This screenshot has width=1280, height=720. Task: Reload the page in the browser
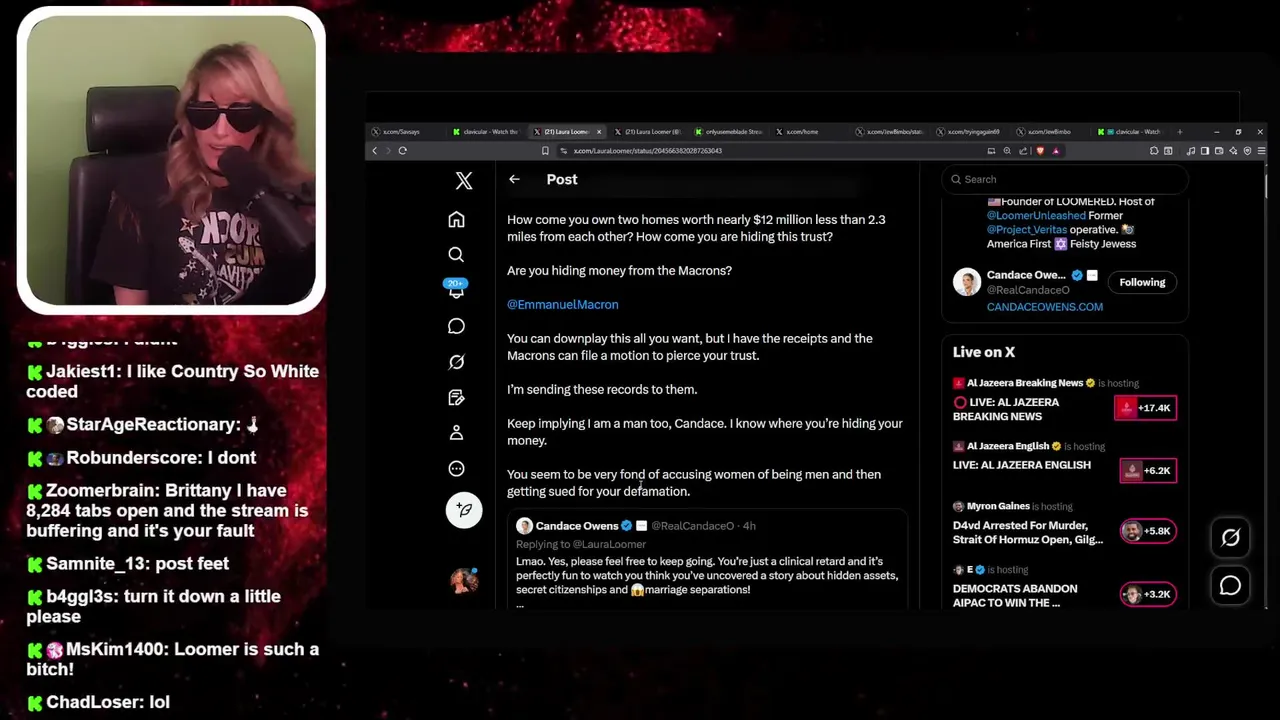point(402,151)
